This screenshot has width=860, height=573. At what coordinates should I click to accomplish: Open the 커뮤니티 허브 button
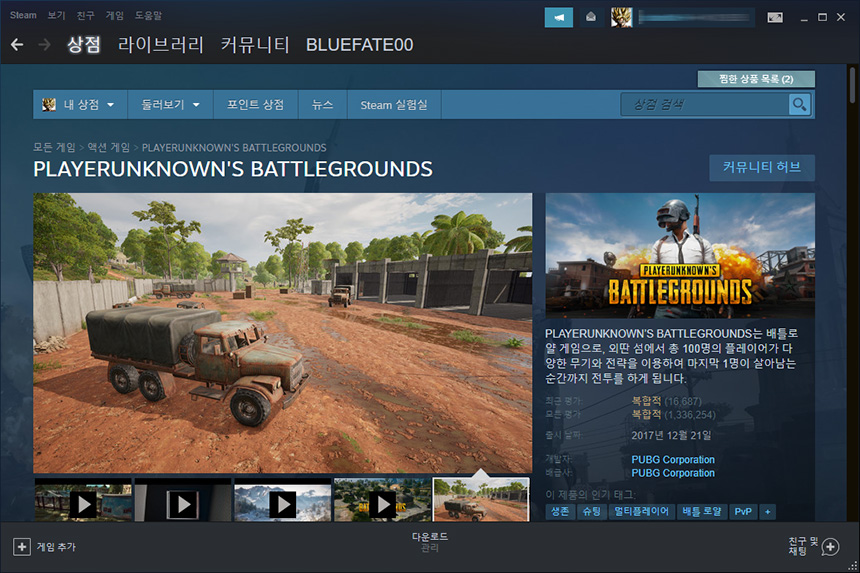[762, 167]
